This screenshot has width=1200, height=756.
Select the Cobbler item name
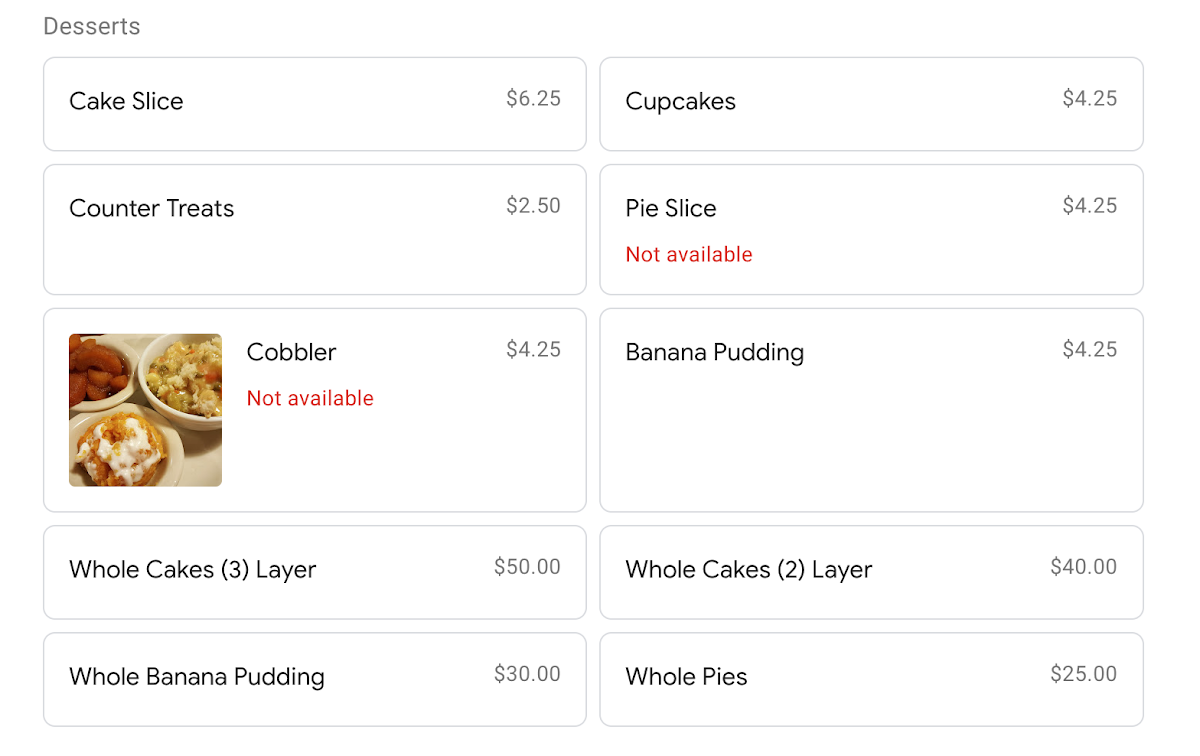click(x=291, y=352)
